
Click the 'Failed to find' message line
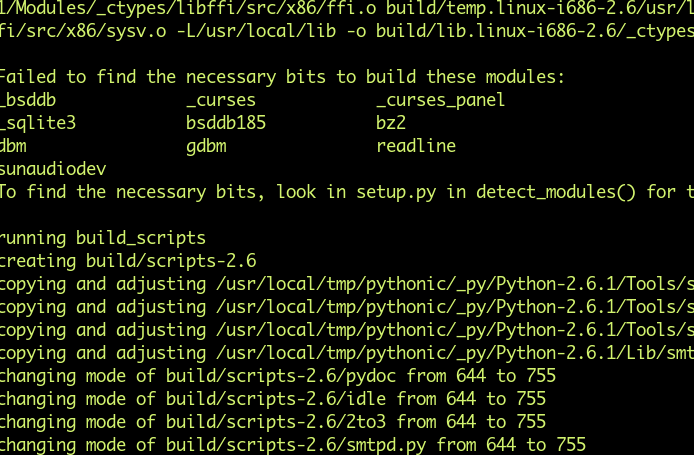coord(280,77)
